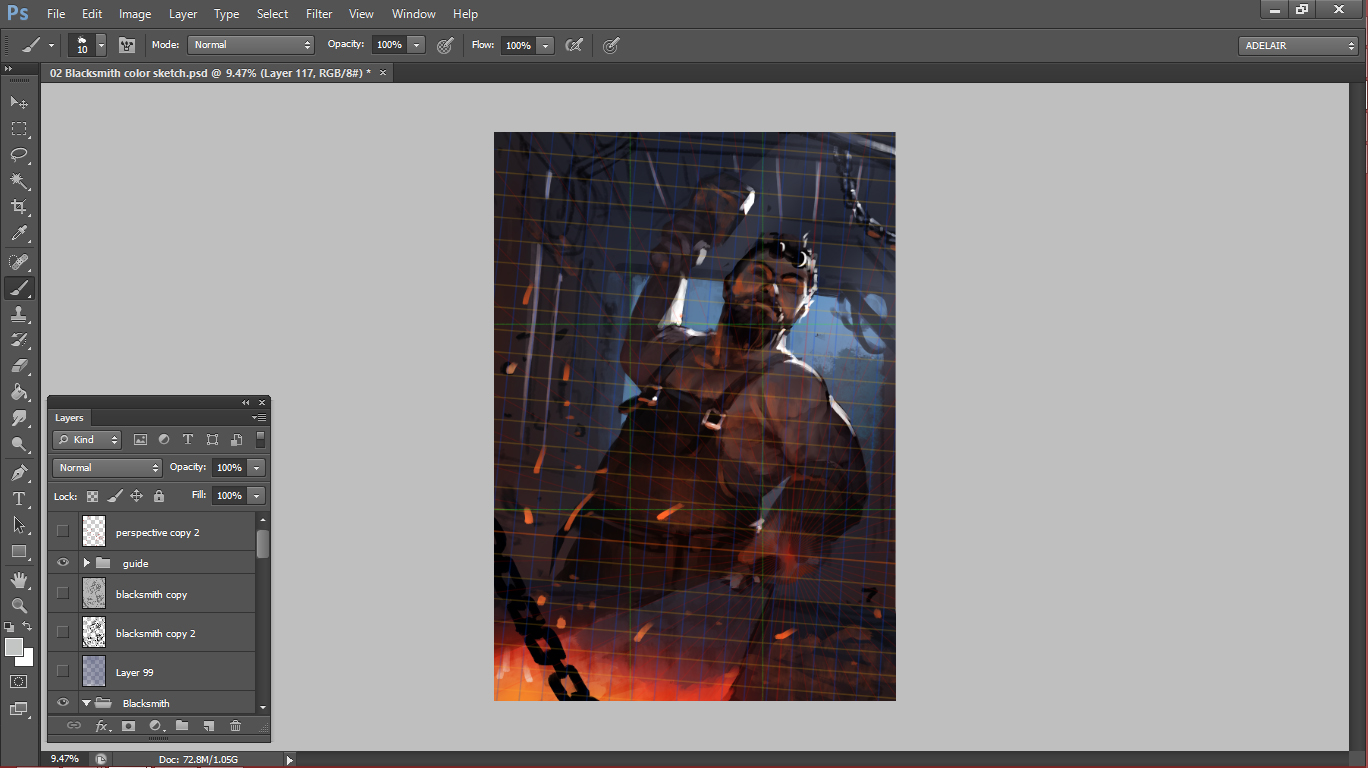
Task: Open the layer filter Kind dropdown
Action: click(x=87, y=439)
